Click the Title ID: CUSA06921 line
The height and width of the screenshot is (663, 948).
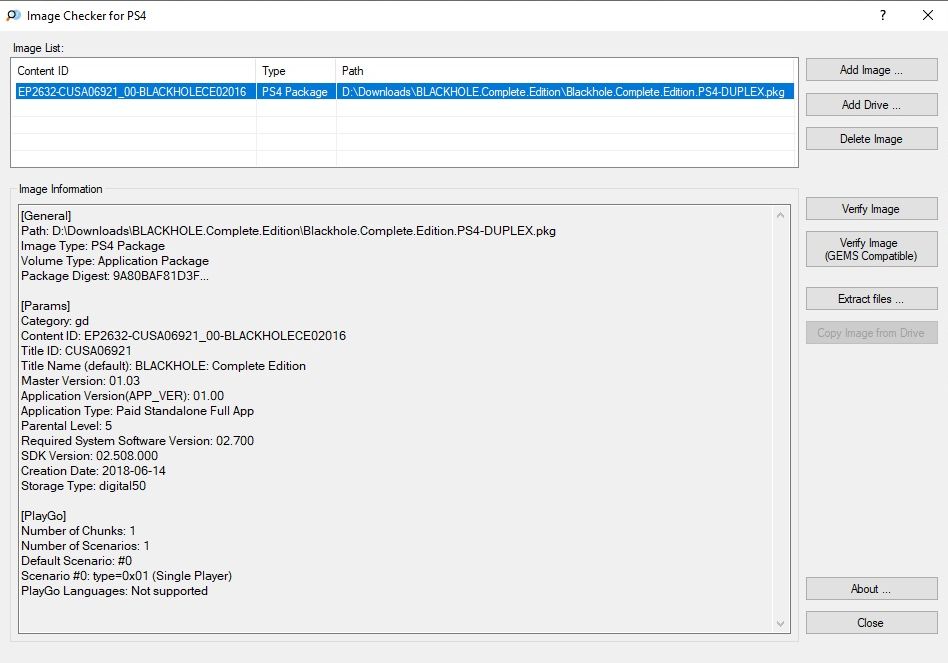[x=76, y=351]
